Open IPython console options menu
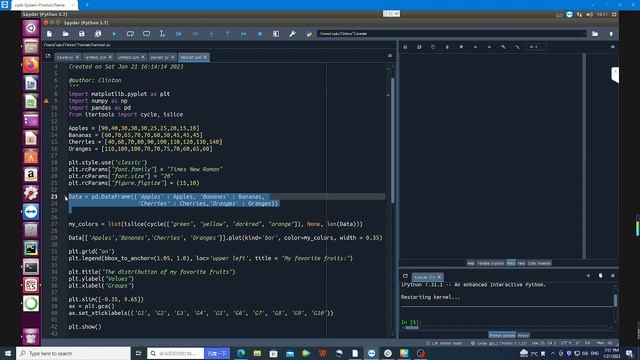This screenshot has height=360, width=640. click(x=613, y=276)
